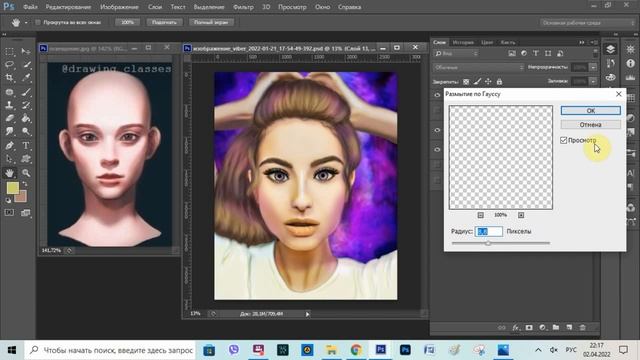Click Отмена to cancel the blur
The width and height of the screenshot is (640, 360).
pyautogui.click(x=591, y=124)
